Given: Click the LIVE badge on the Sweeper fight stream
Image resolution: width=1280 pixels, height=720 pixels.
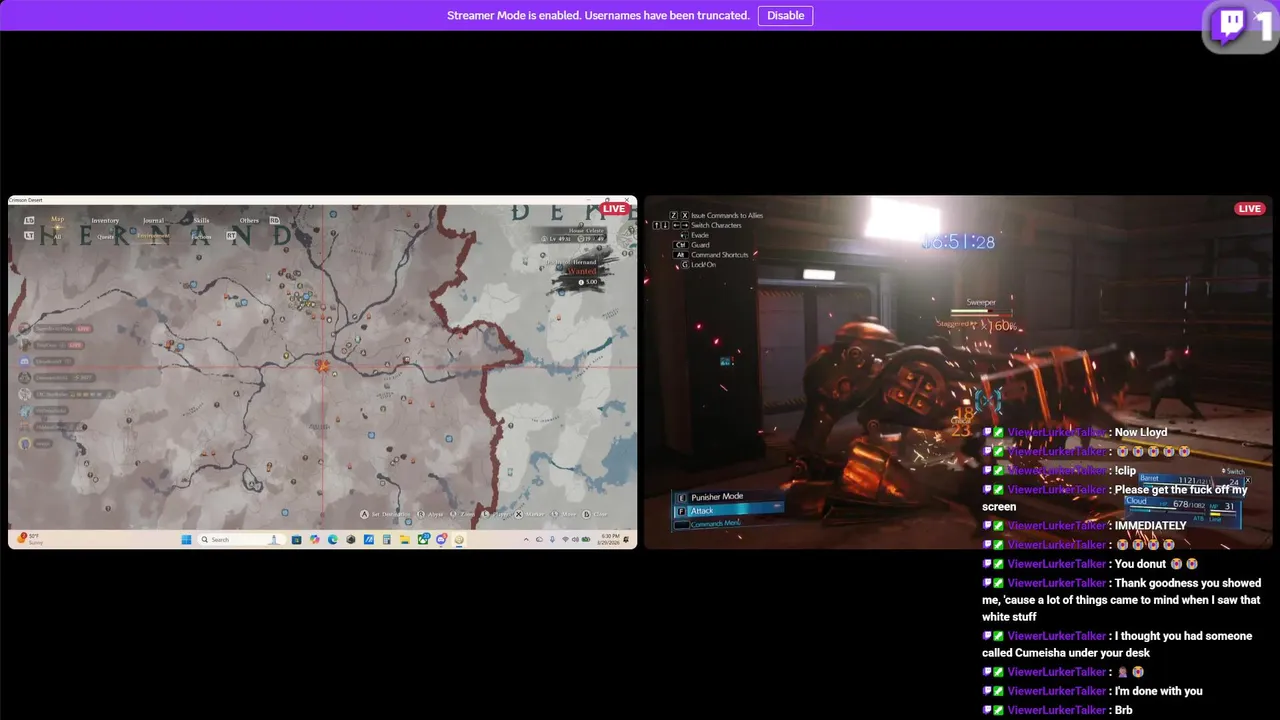Looking at the screenshot, I should (x=1249, y=209).
